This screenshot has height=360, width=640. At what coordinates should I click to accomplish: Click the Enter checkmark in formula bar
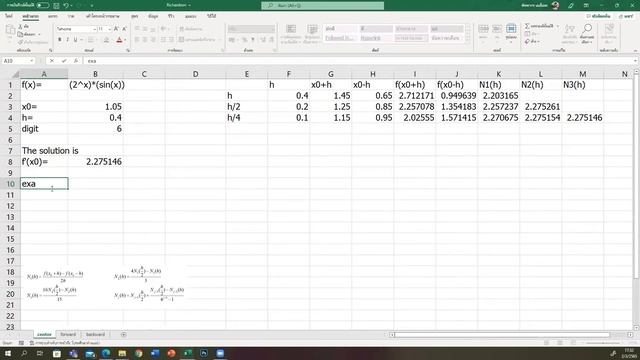point(64,60)
